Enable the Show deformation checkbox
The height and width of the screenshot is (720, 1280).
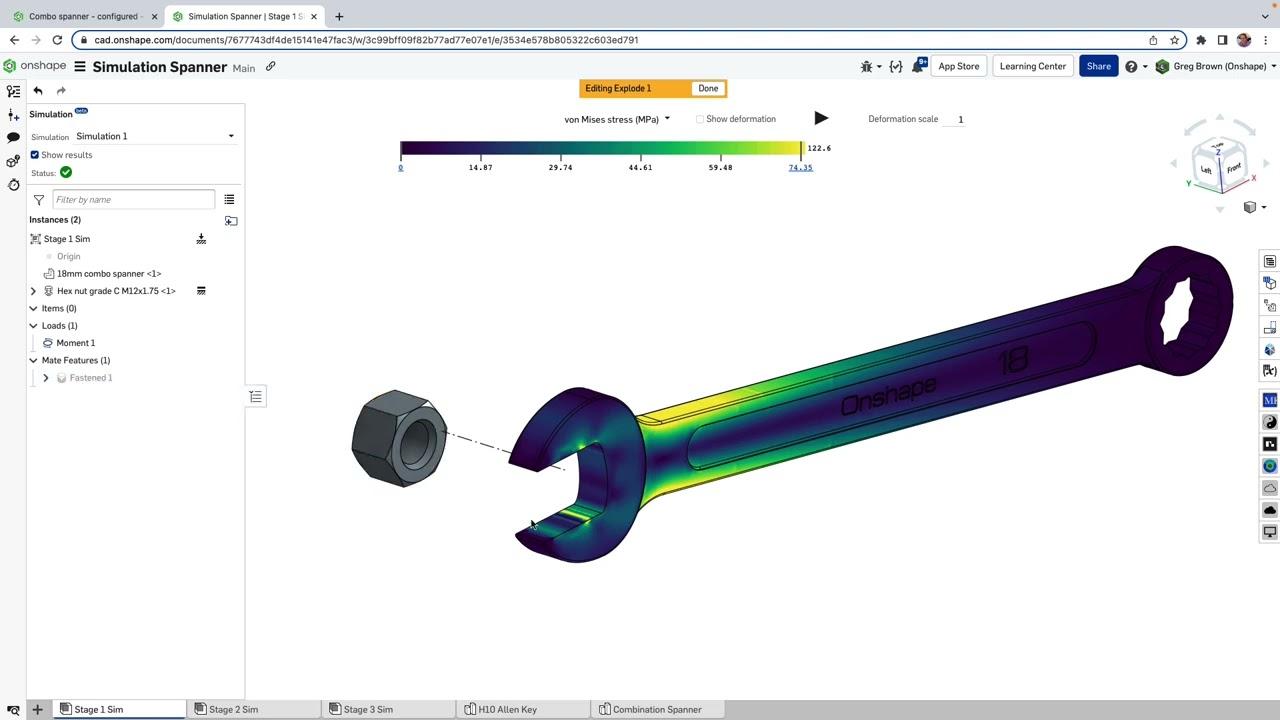pyautogui.click(x=700, y=119)
